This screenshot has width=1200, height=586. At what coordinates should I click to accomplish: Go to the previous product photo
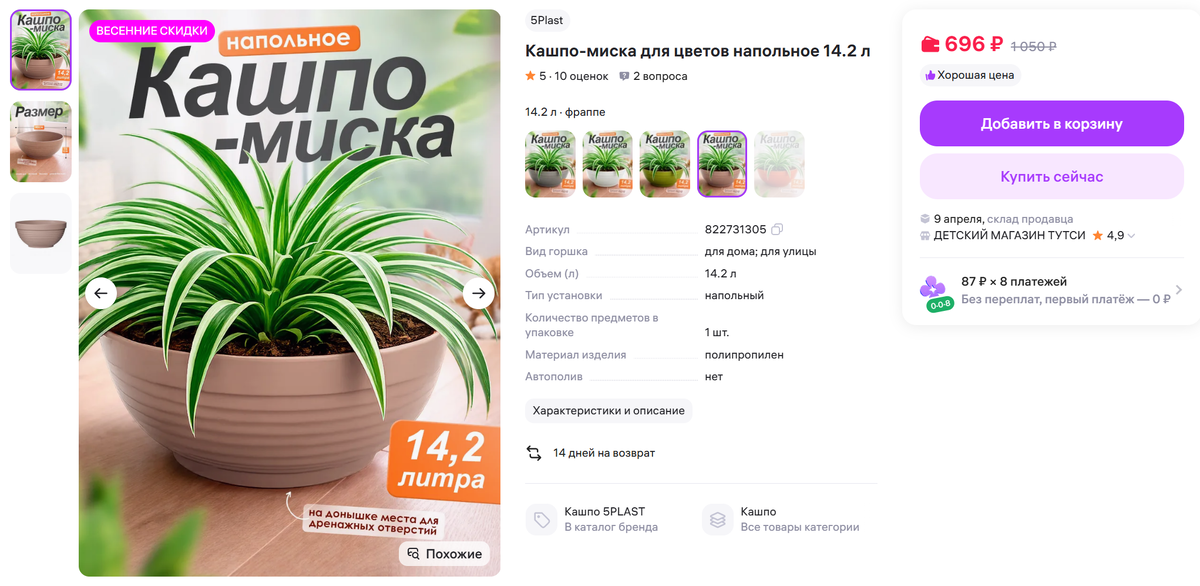tap(101, 293)
